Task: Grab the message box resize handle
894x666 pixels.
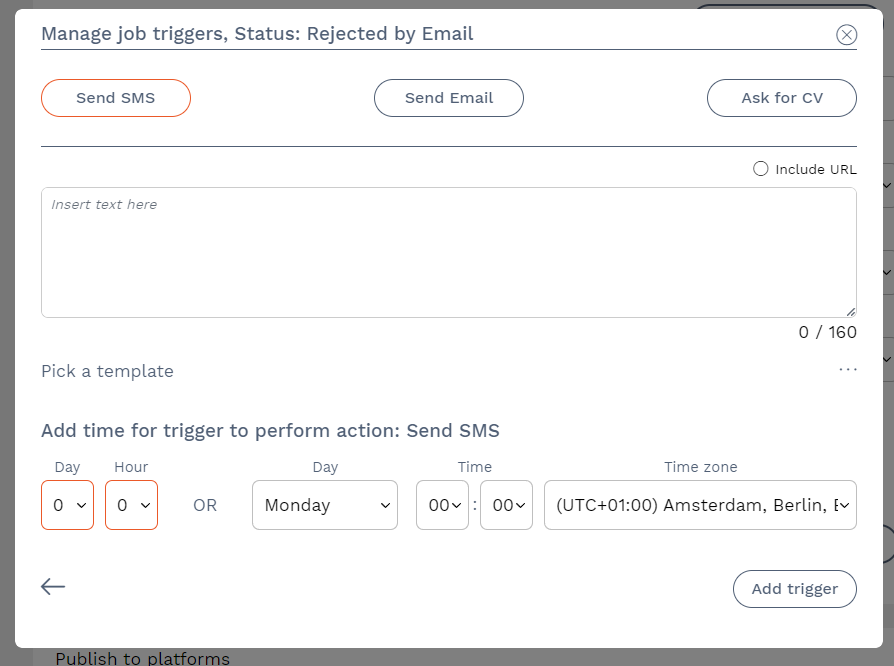Action: tap(850, 311)
